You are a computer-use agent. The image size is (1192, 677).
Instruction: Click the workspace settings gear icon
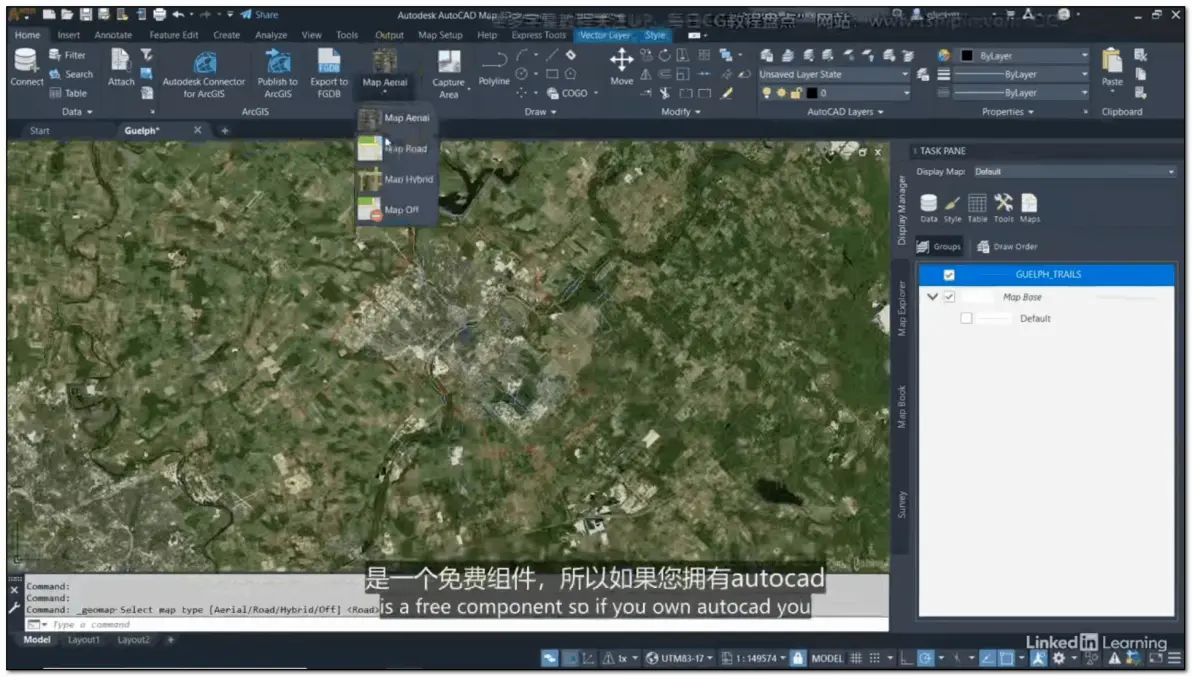pyautogui.click(x=1058, y=659)
